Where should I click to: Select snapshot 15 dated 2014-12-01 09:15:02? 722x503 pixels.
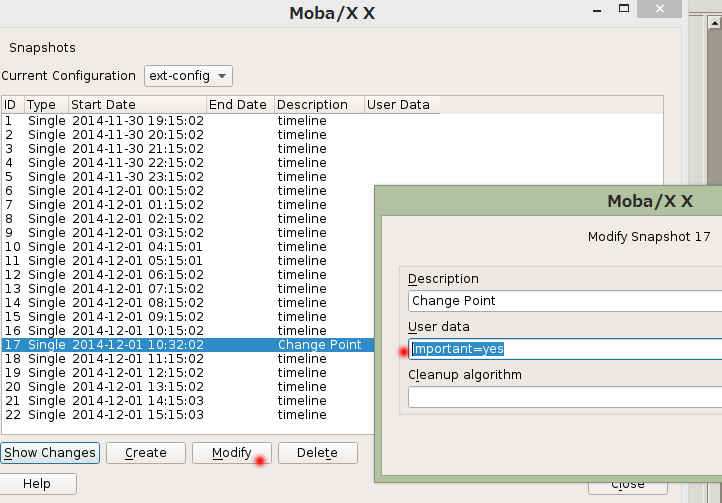click(188, 316)
